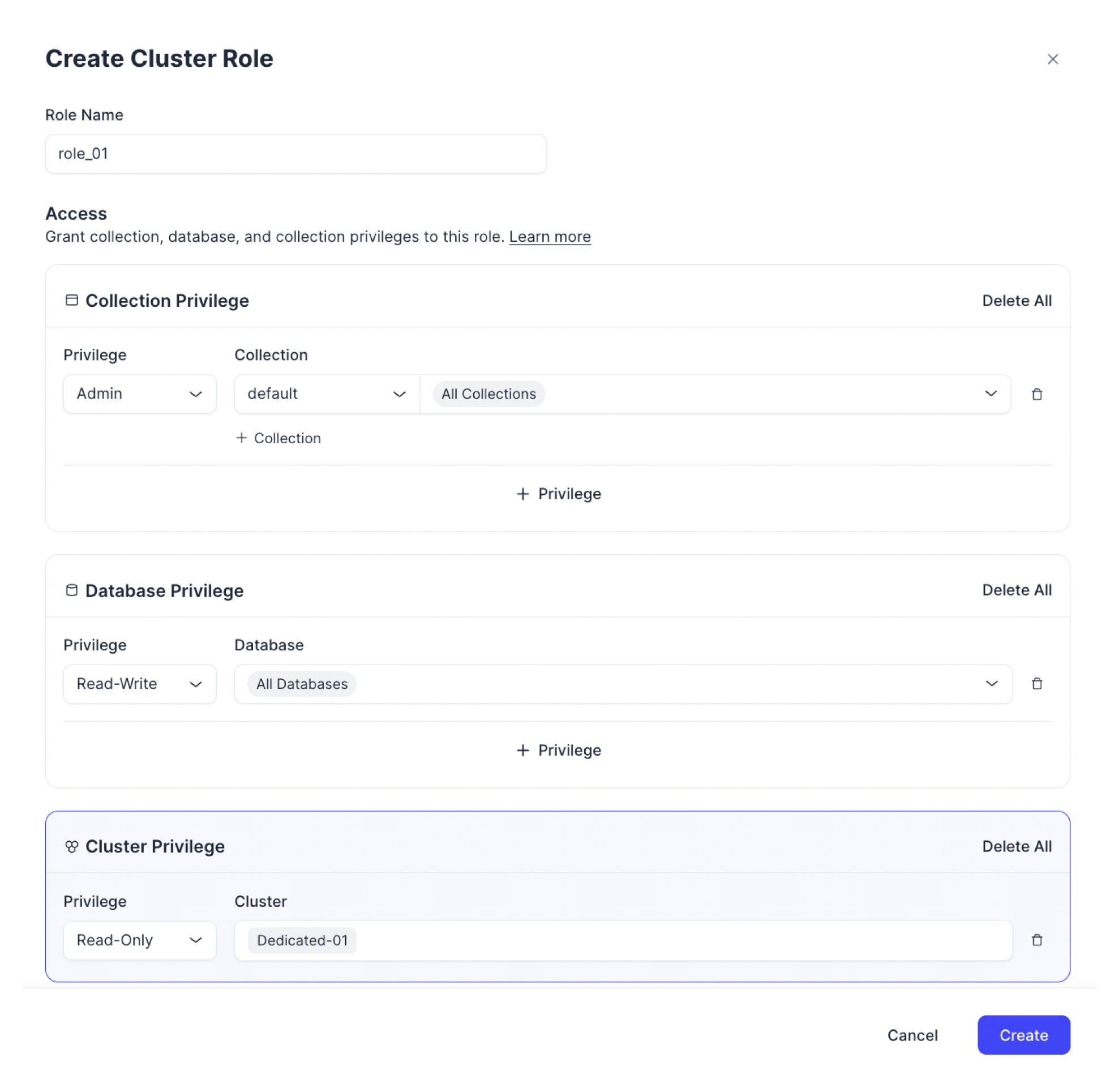Click the plus icon beside Collection
Image resolution: width=1119 pixels, height=1092 pixels.
pos(242,439)
